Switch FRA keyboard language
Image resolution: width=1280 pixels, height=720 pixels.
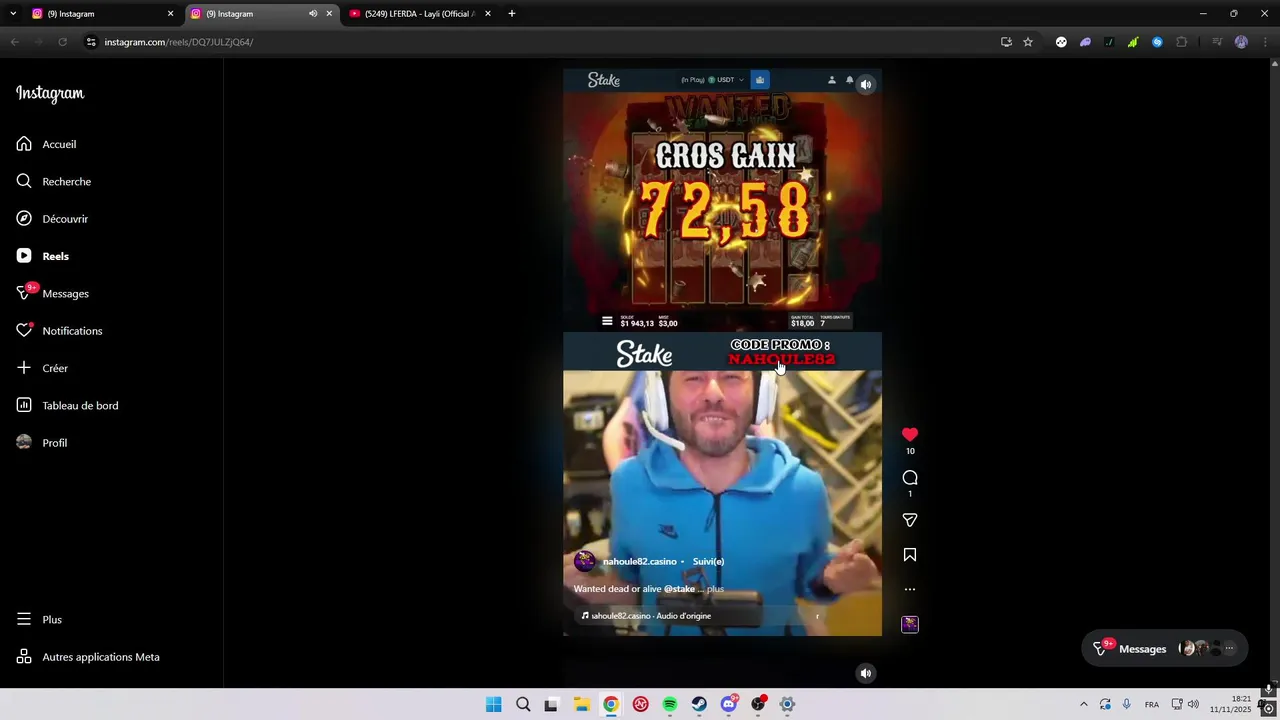1152,704
